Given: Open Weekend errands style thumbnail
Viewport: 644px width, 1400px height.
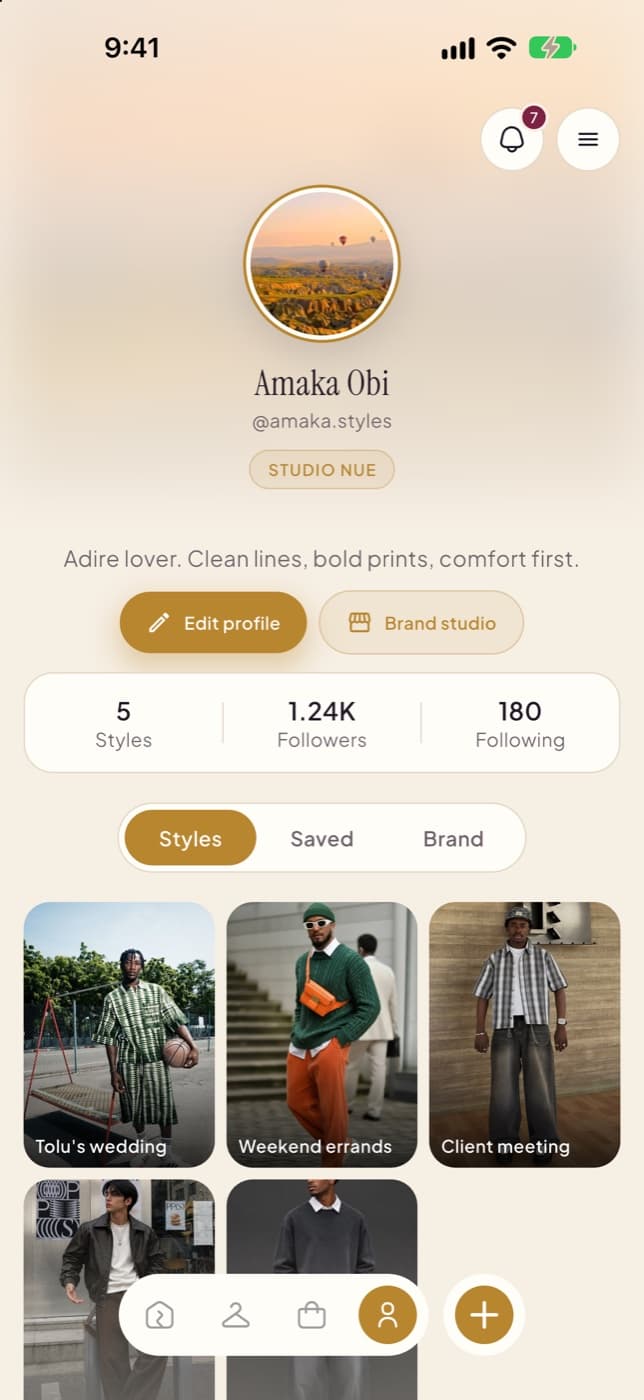Looking at the screenshot, I should (x=322, y=1034).
